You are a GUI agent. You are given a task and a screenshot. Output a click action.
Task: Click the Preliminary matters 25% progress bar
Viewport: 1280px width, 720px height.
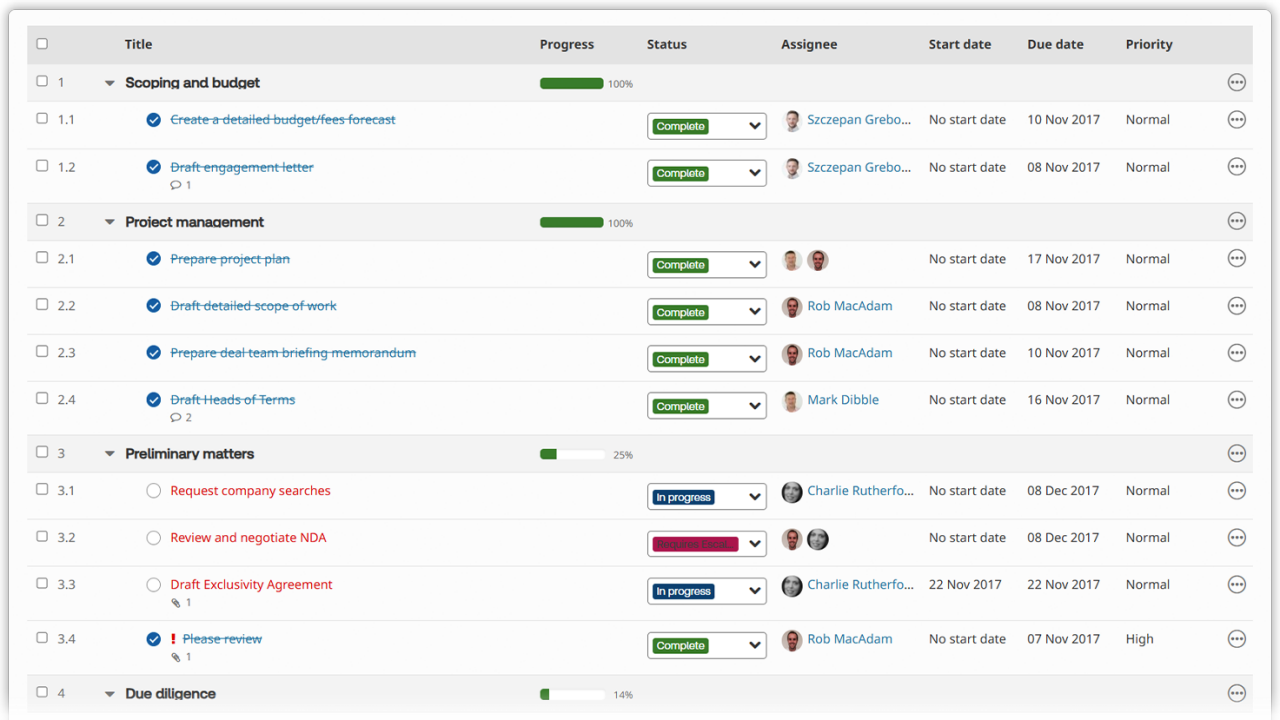point(572,455)
